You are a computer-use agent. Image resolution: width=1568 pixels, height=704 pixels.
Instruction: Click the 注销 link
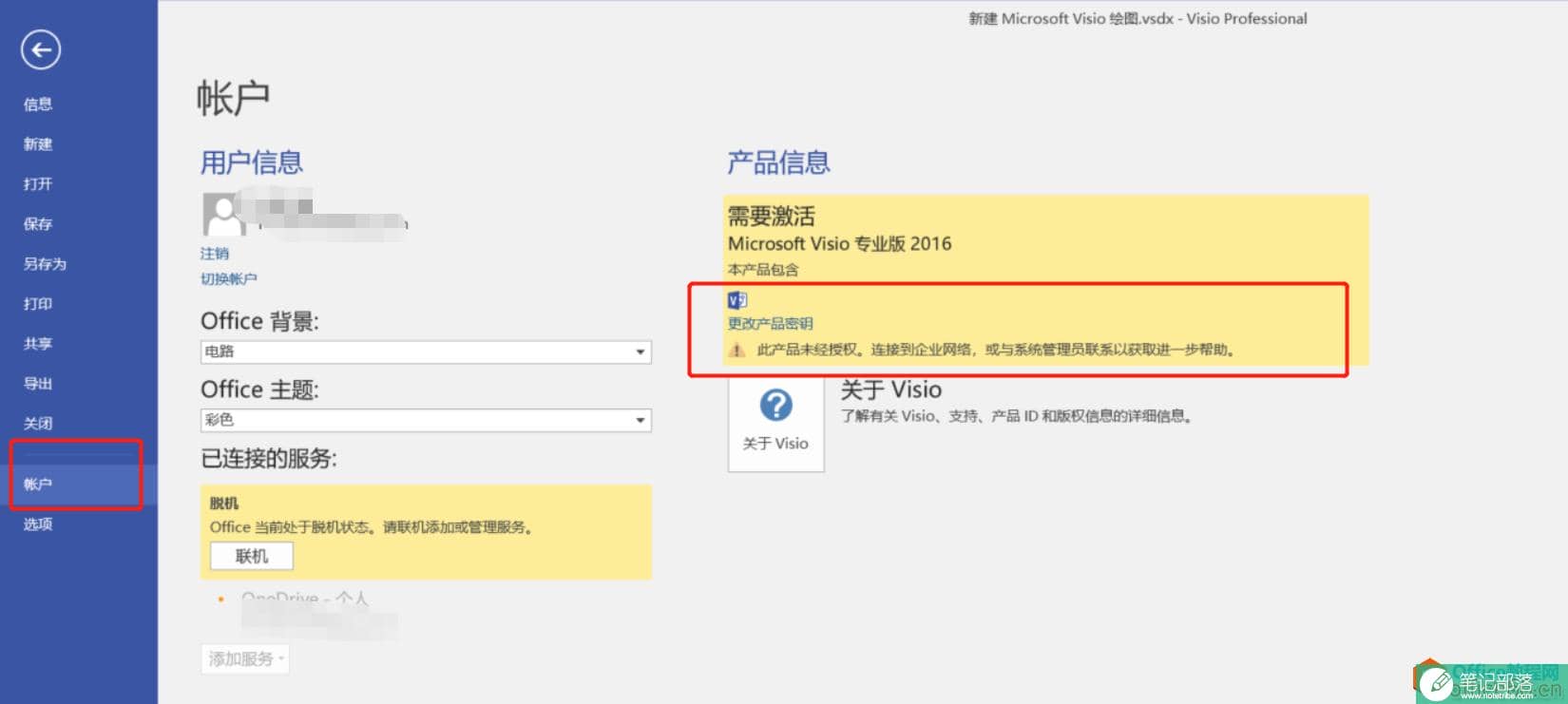pos(215,254)
